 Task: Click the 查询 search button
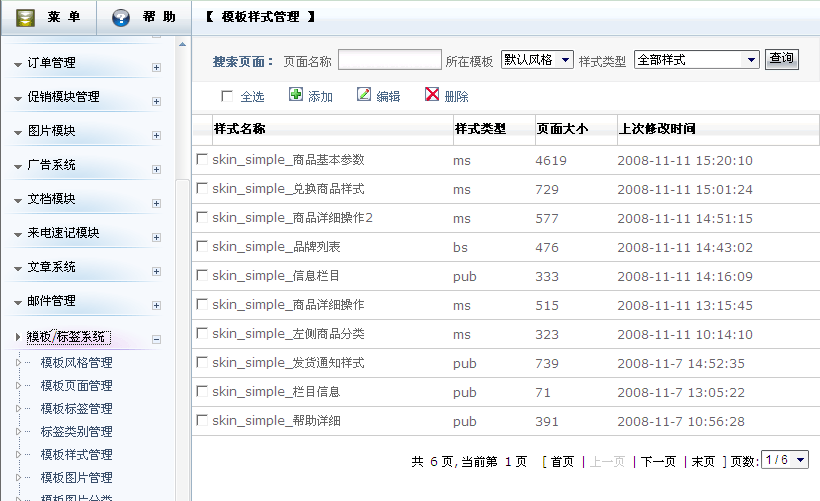[782, 59]
